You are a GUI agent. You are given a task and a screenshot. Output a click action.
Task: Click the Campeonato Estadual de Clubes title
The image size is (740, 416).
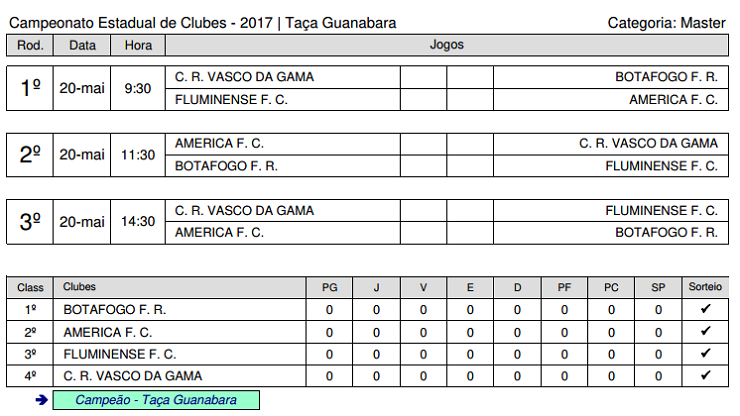point(202,22)
